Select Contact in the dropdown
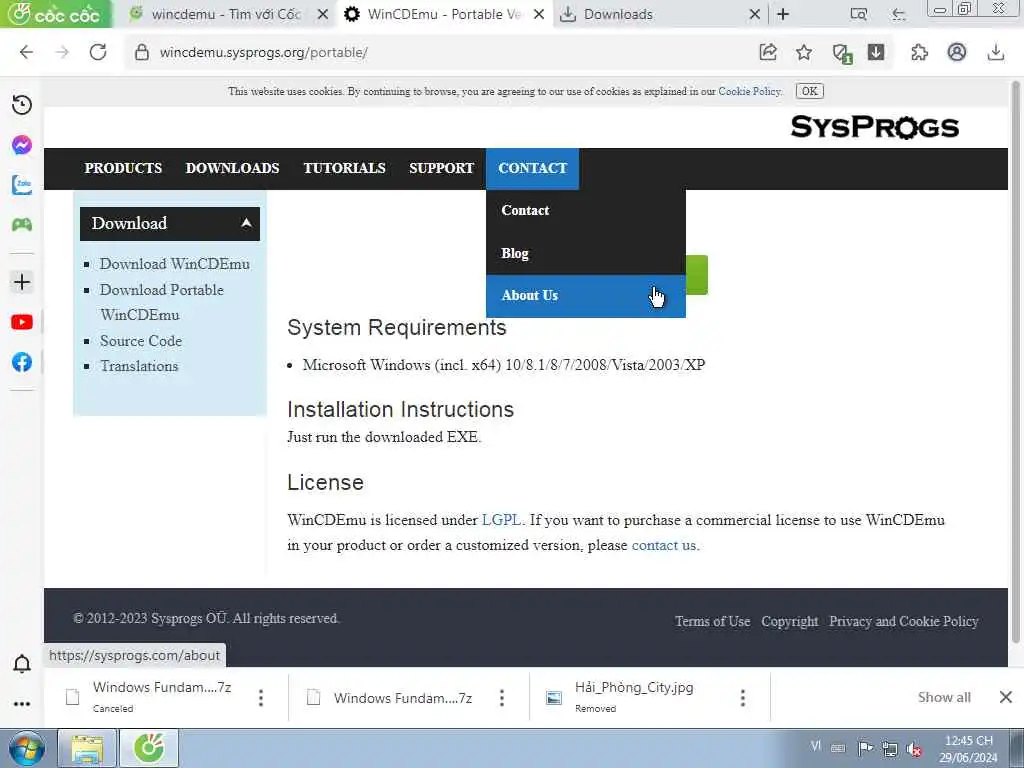The height and width of the screenshot is (768, 1024). click(x=586, y=210)
